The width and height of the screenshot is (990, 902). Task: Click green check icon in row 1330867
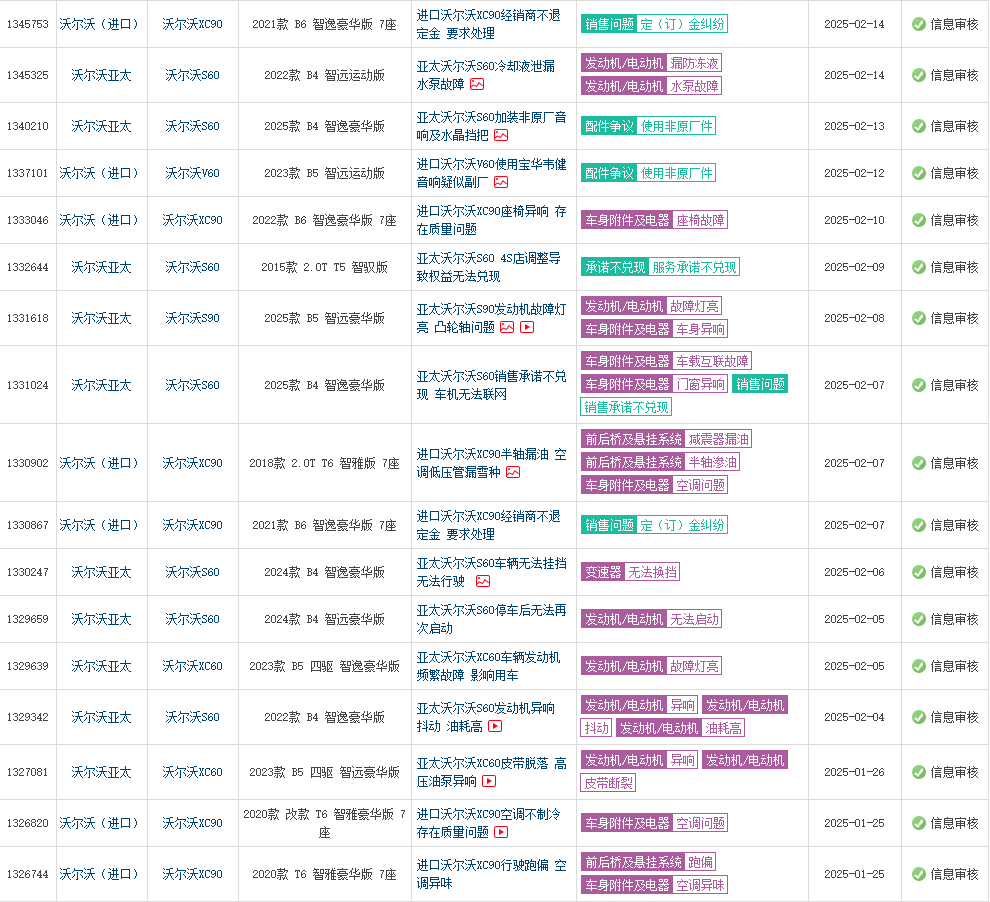pos(919,525)
